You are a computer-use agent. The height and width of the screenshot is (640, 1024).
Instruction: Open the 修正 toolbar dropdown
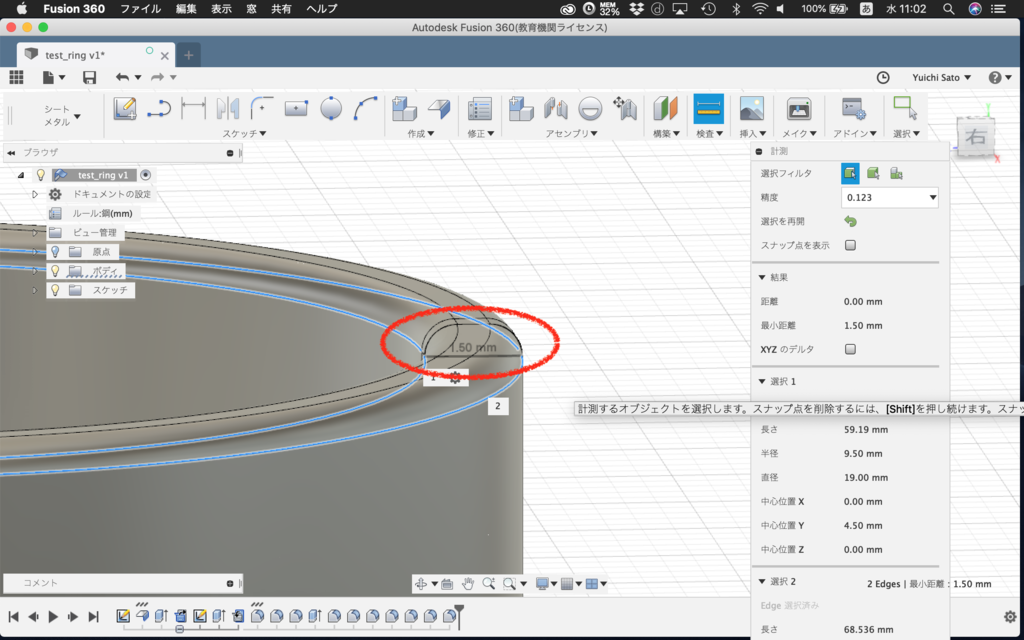[481, 133]
